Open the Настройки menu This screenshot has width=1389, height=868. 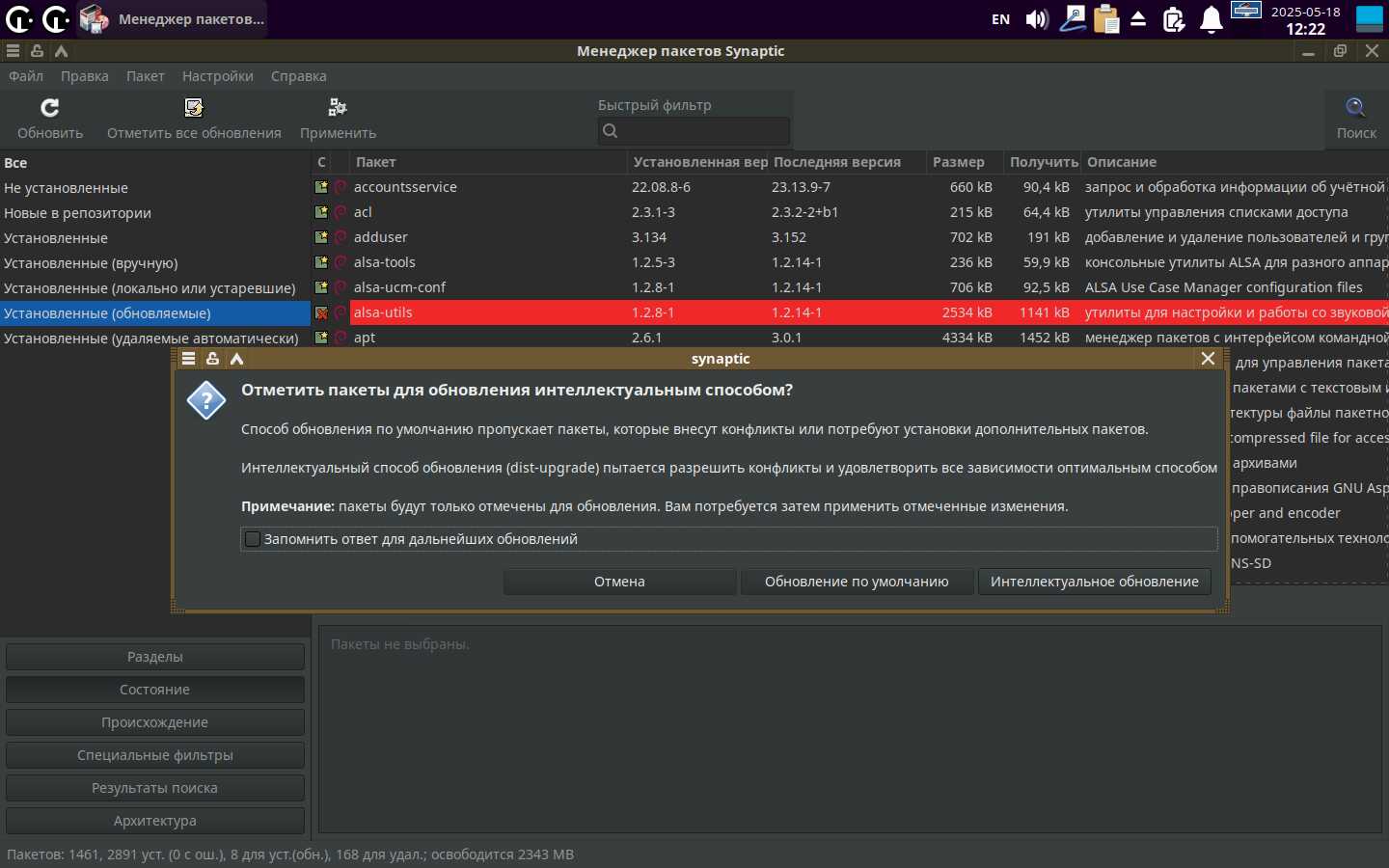(218, 76)
